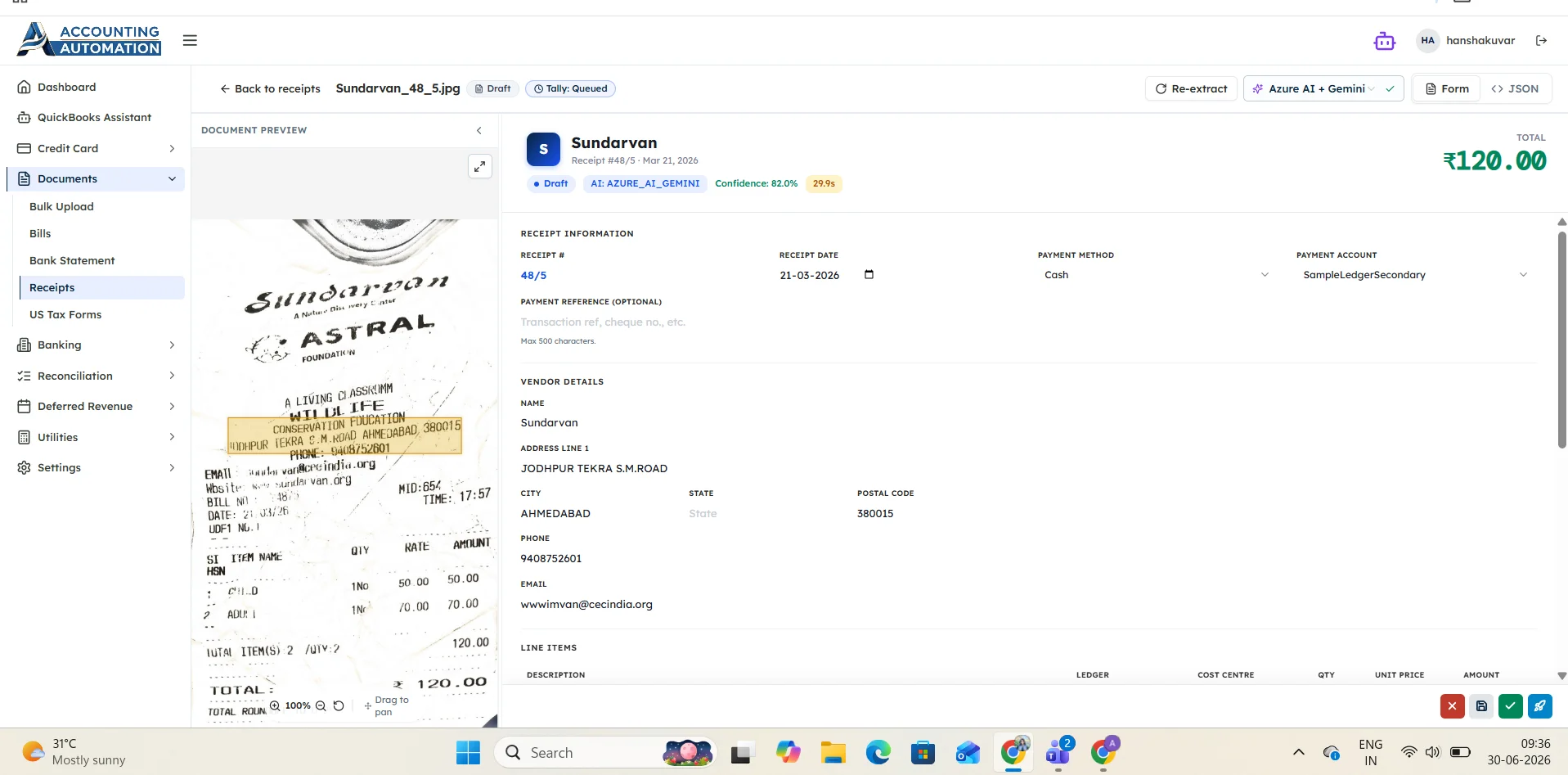Screen dimensions: 1568x775
Task: Click the green approve checkmark button
Action: (1510, 706)
